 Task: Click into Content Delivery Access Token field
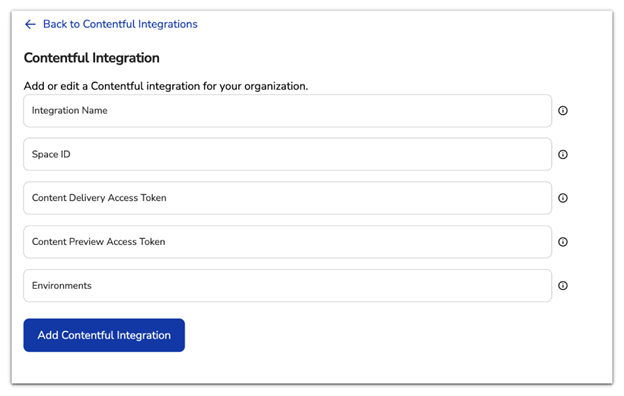[287, 198]
